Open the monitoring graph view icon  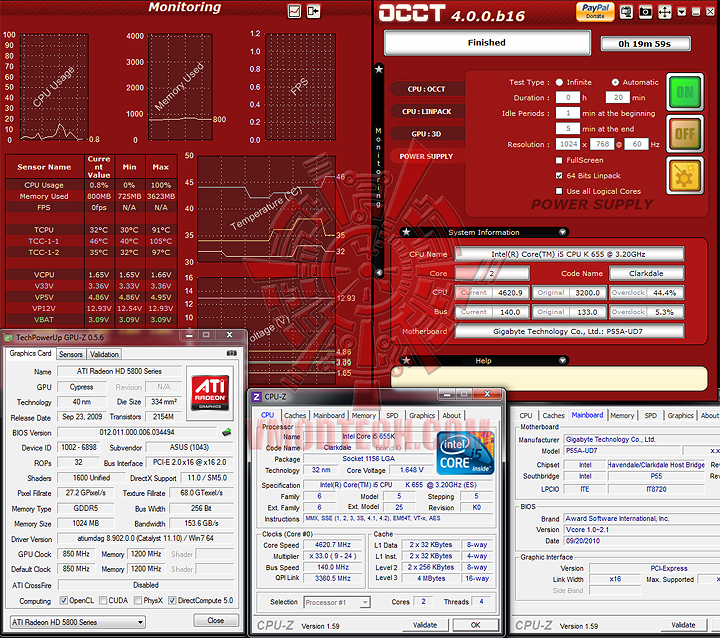tap(294, 11)
